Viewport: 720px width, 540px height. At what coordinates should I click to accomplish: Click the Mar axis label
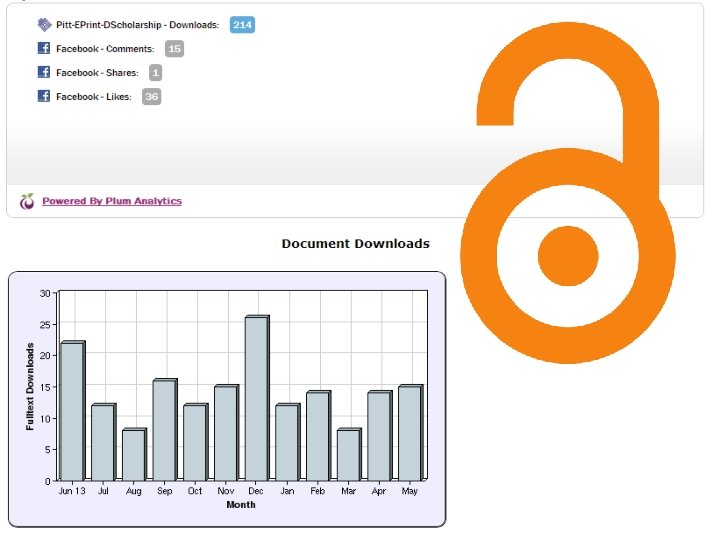point(349,491)
